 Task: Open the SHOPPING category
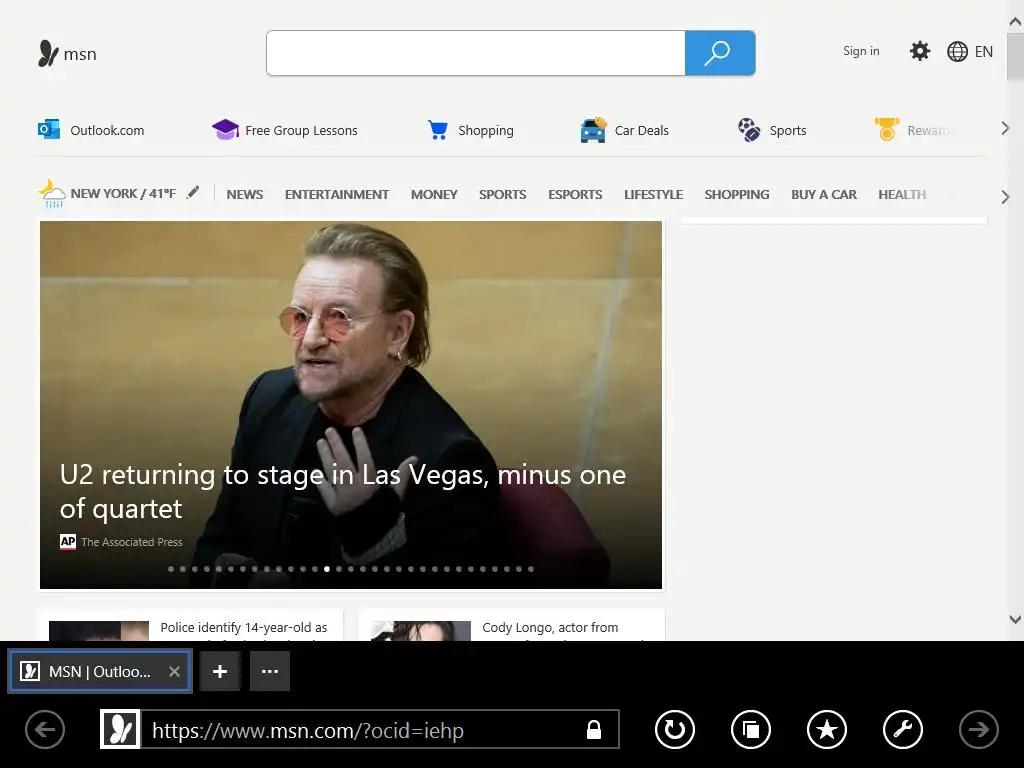(x=737, y=195)
